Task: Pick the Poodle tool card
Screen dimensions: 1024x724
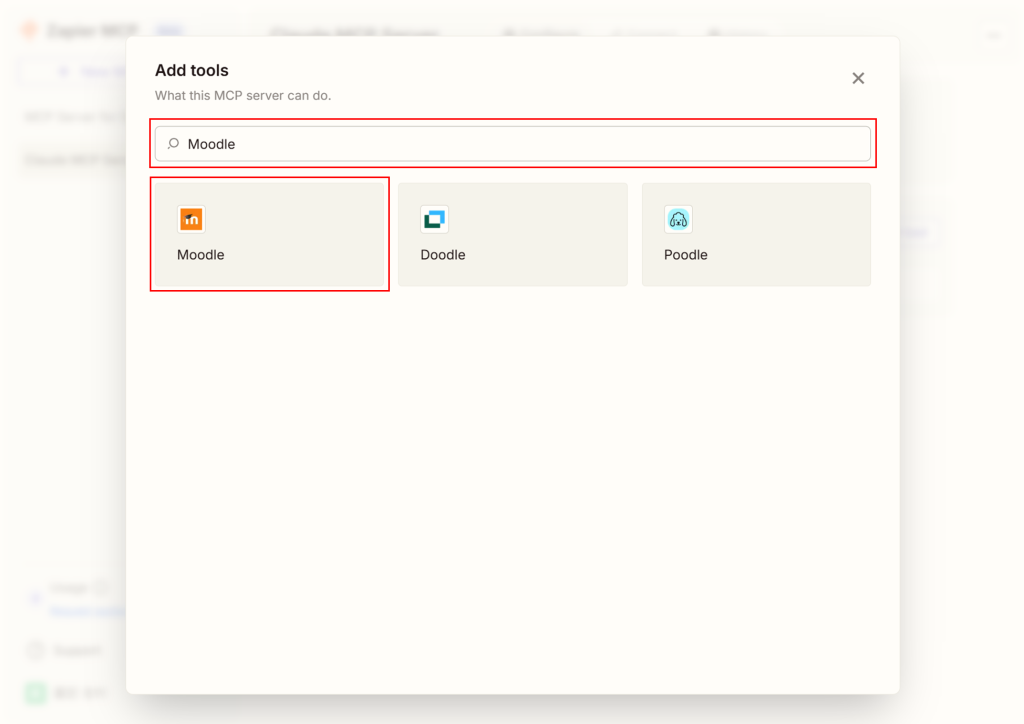Action: pos(756,234)
